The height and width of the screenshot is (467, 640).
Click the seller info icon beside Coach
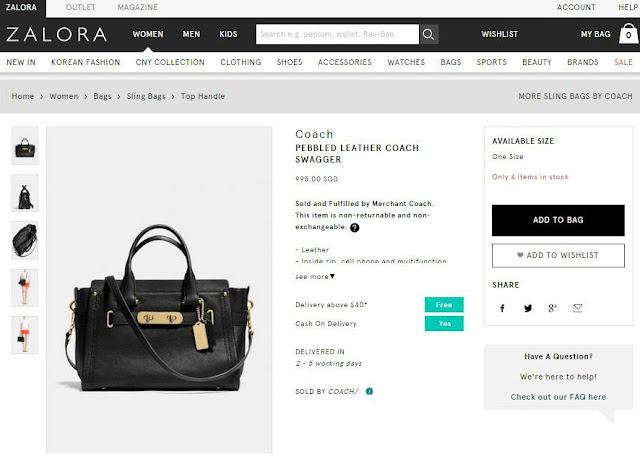(369, 391)
